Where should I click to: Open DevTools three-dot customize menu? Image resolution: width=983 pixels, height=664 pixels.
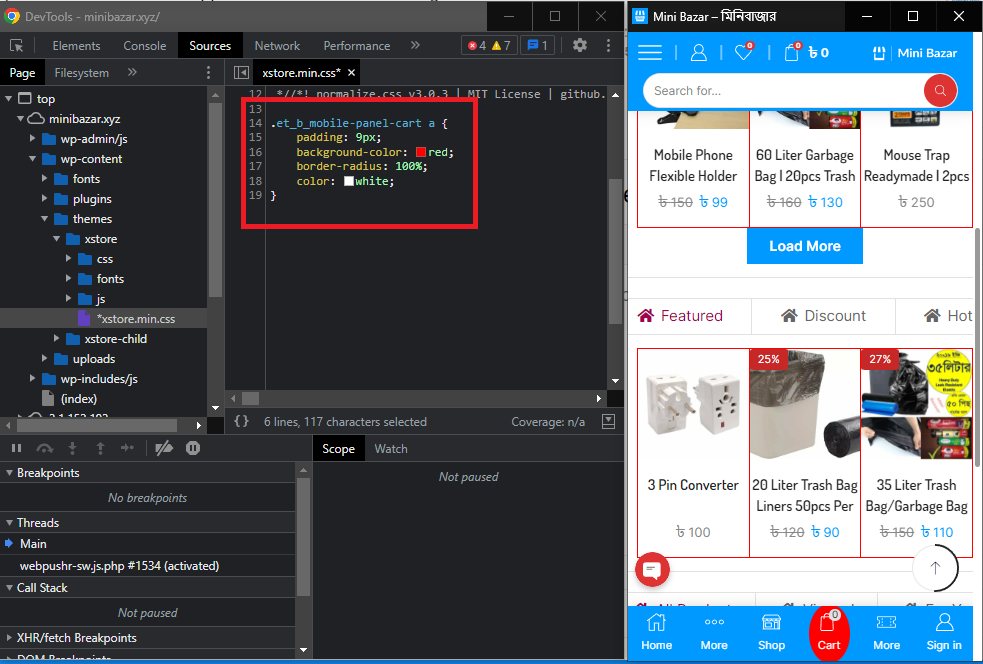(608, 45)
